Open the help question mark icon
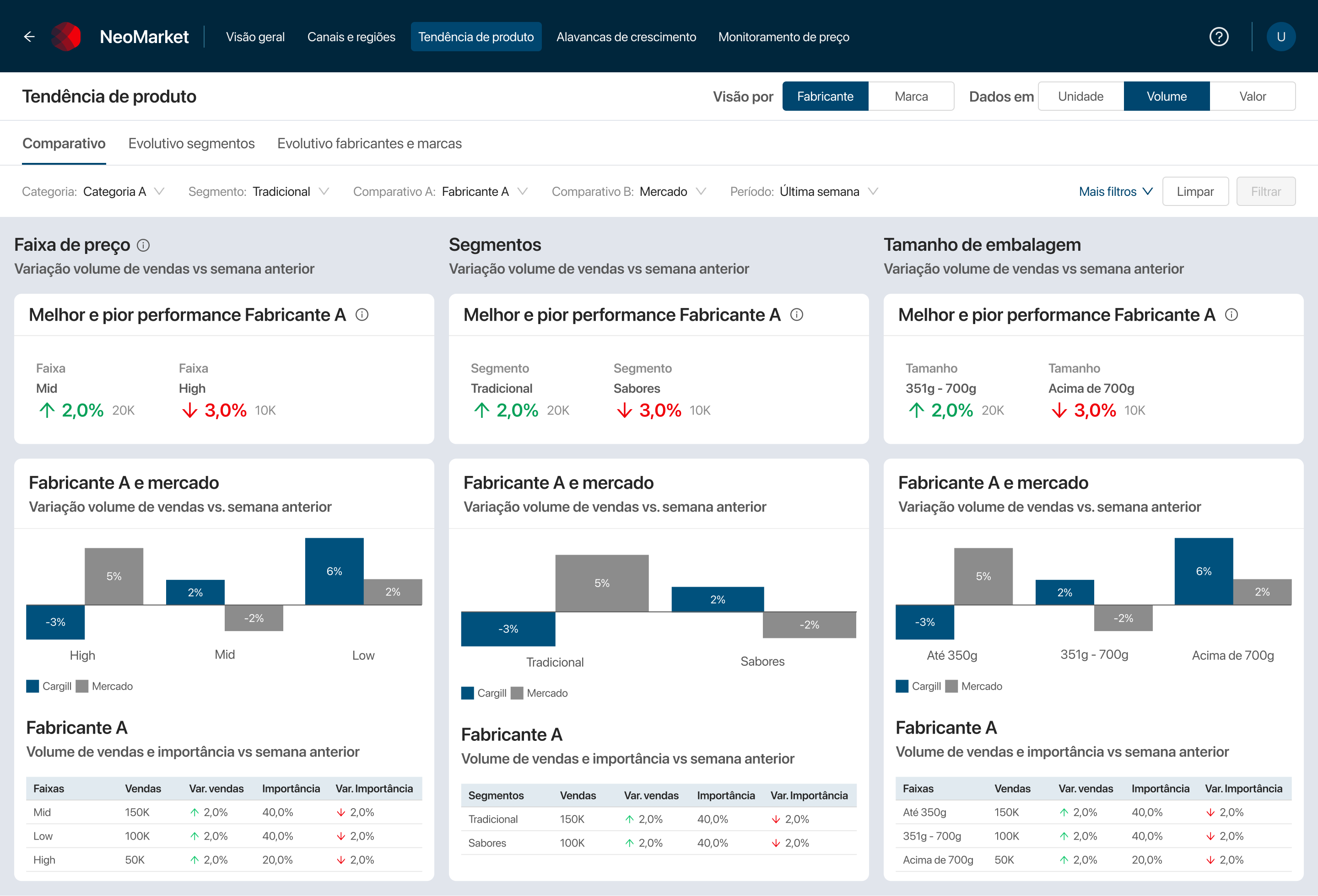The height and width of the screenshot is (896, 1318). click(1219, 37)
